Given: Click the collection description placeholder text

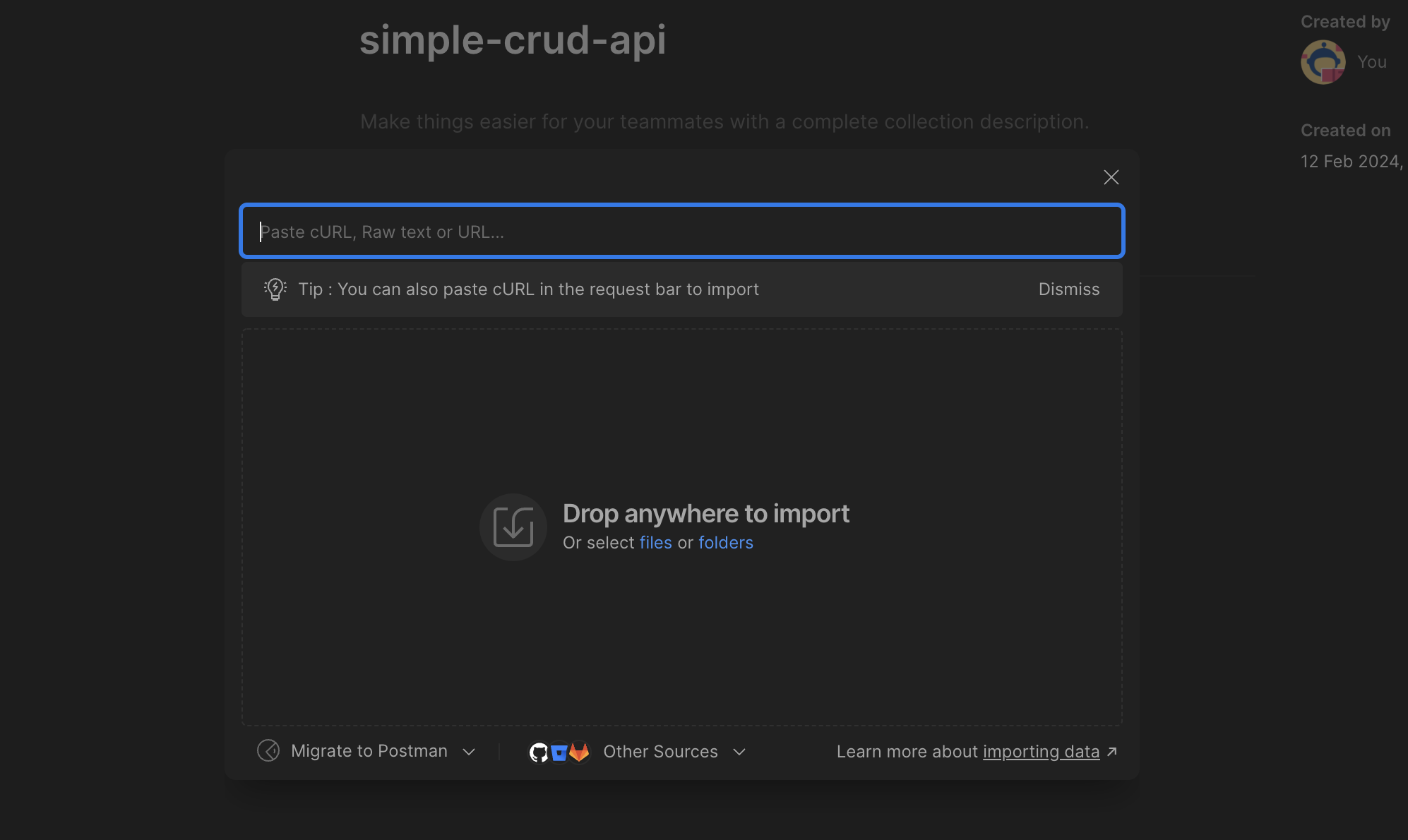Looking at the screenshot, I should 724,122.
